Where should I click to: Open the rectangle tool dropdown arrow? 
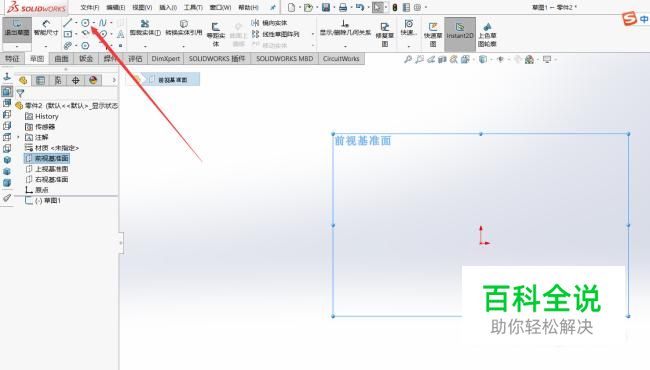point(76,34)
